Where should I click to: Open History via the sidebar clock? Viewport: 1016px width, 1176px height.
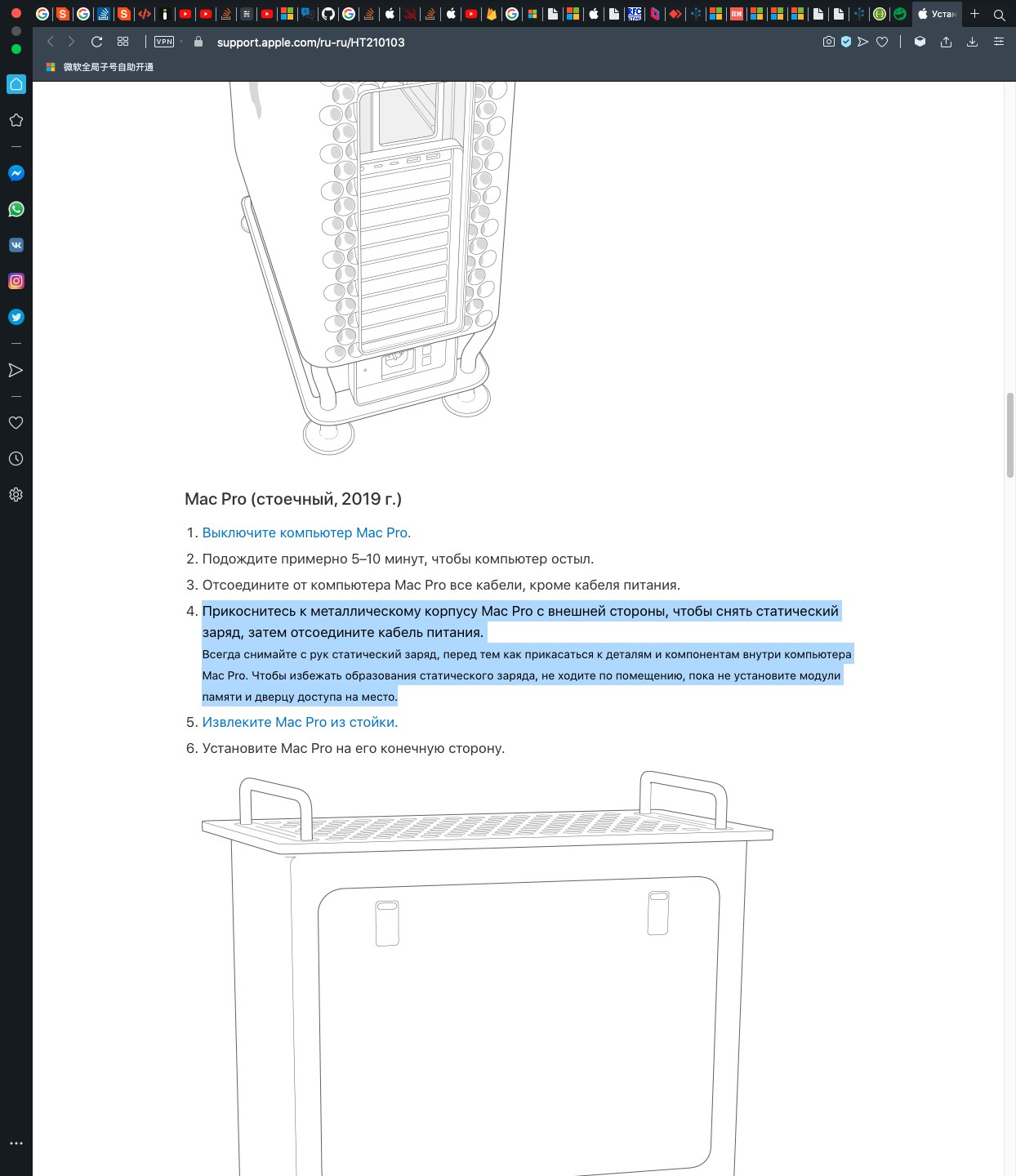[x=16, y=458]
